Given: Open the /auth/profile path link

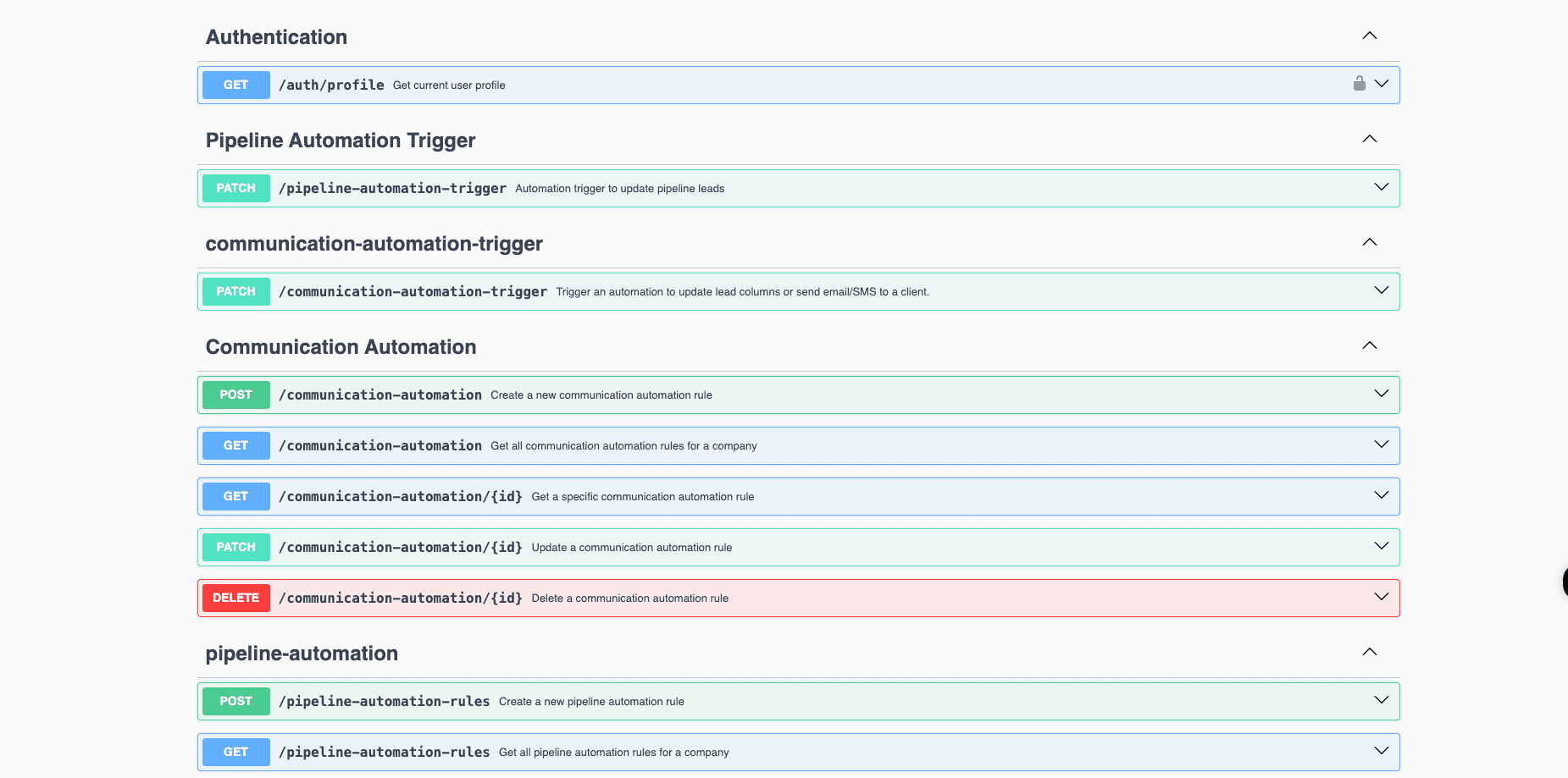Looking at the screenshot, I should click(x=331, y=85).
